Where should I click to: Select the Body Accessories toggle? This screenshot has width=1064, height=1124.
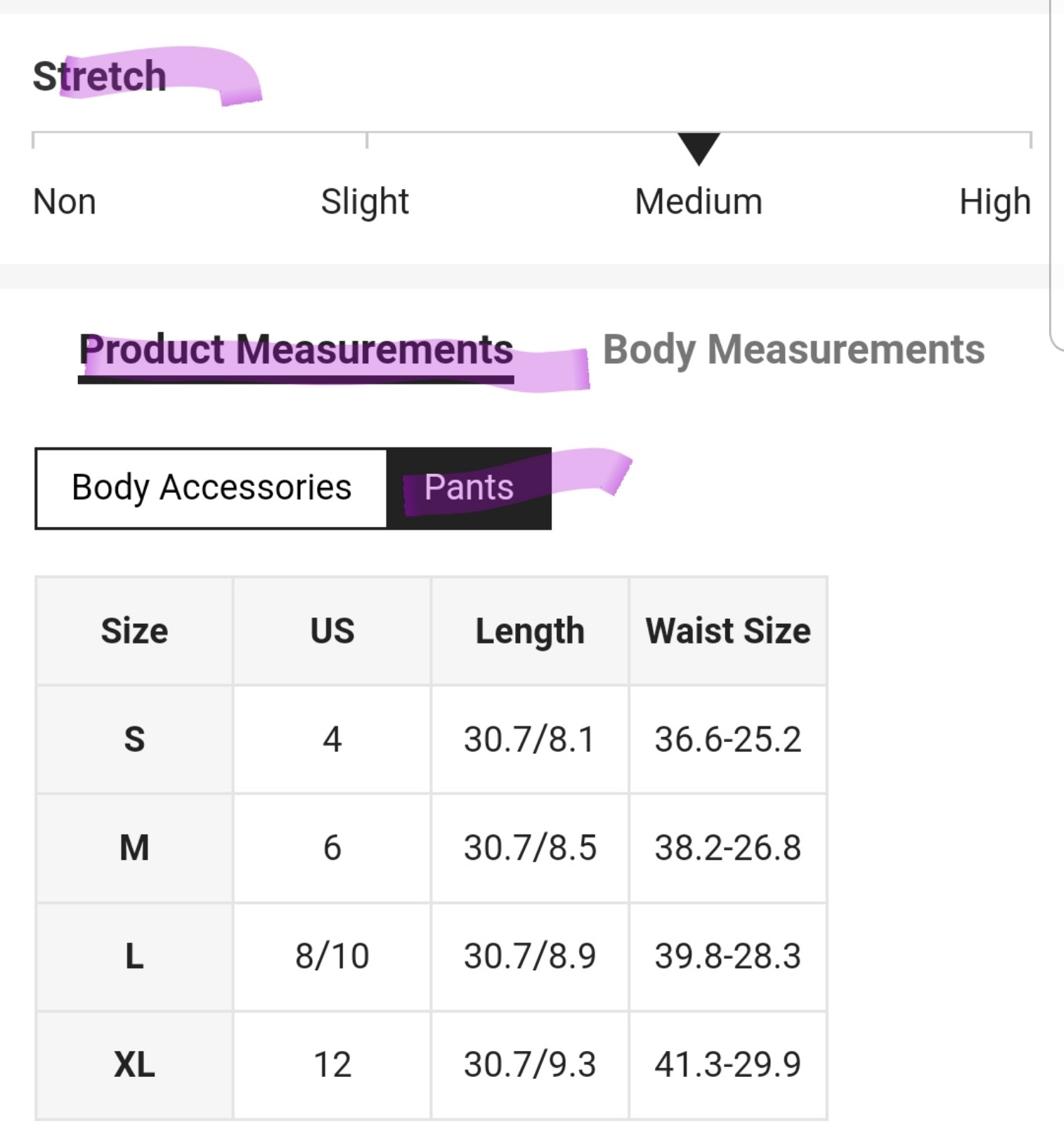(212, 488)
